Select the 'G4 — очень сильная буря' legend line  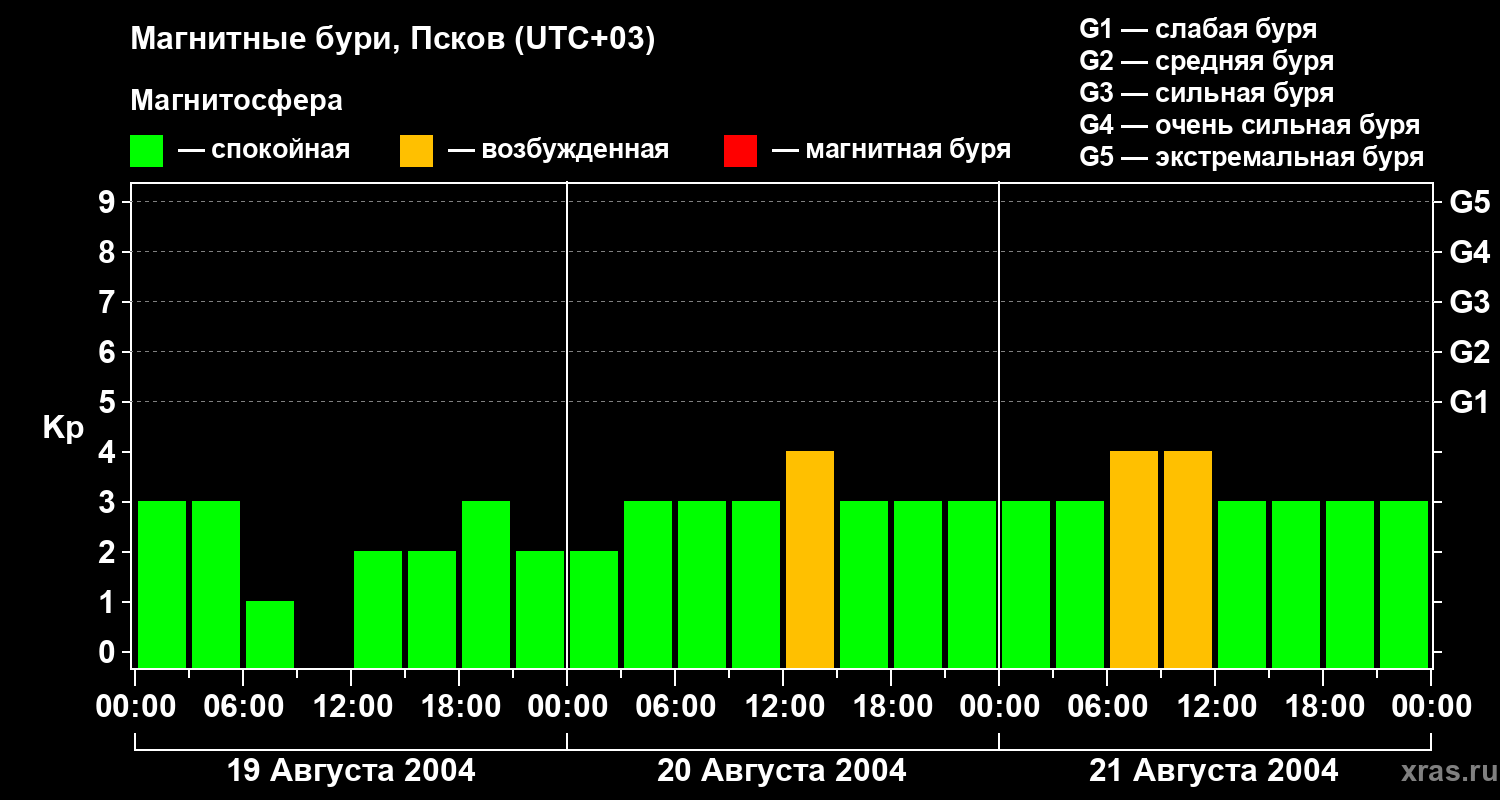pos(1250,125)
